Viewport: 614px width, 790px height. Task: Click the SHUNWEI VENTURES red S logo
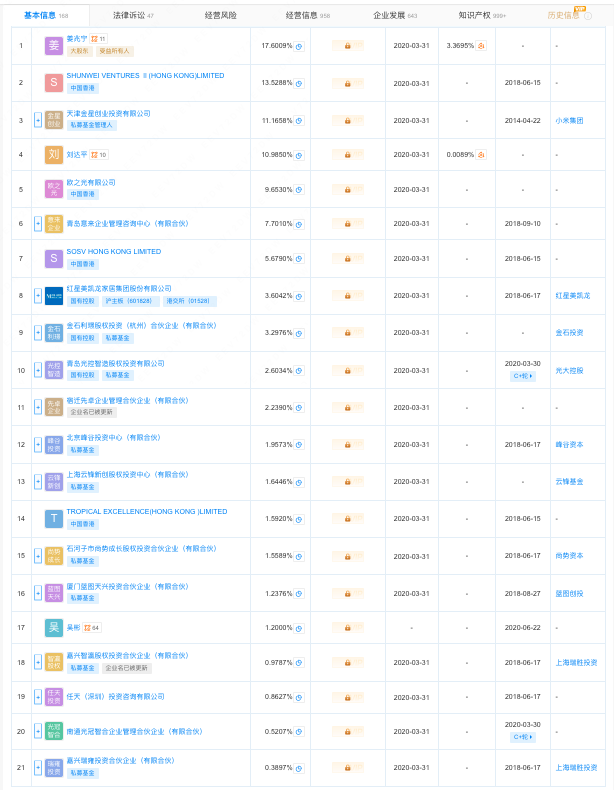(x=54, y=83)
